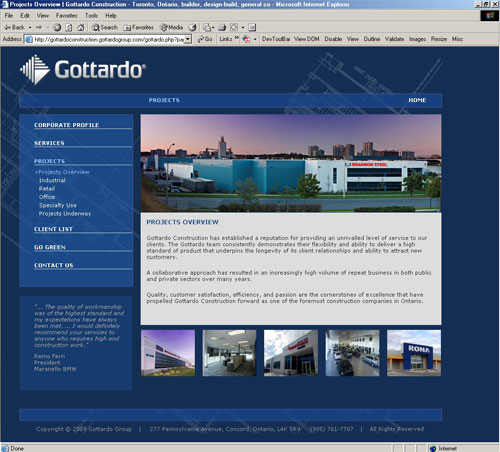Open the Media toolbar button
This screenshot has height=452, width=500.
[172, 27]
